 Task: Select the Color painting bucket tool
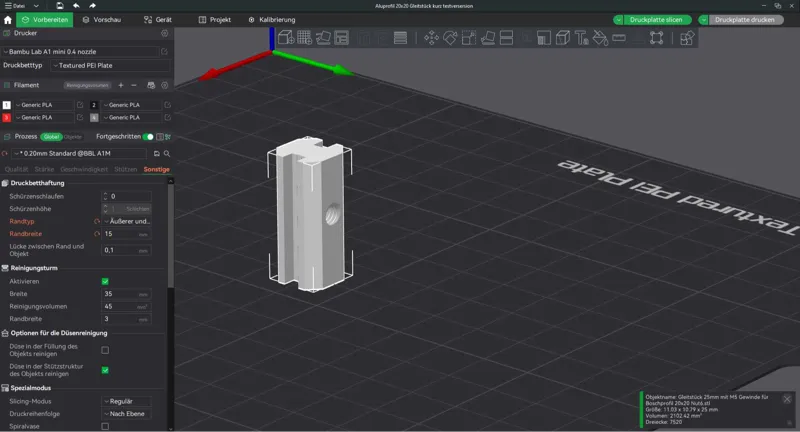600,38
